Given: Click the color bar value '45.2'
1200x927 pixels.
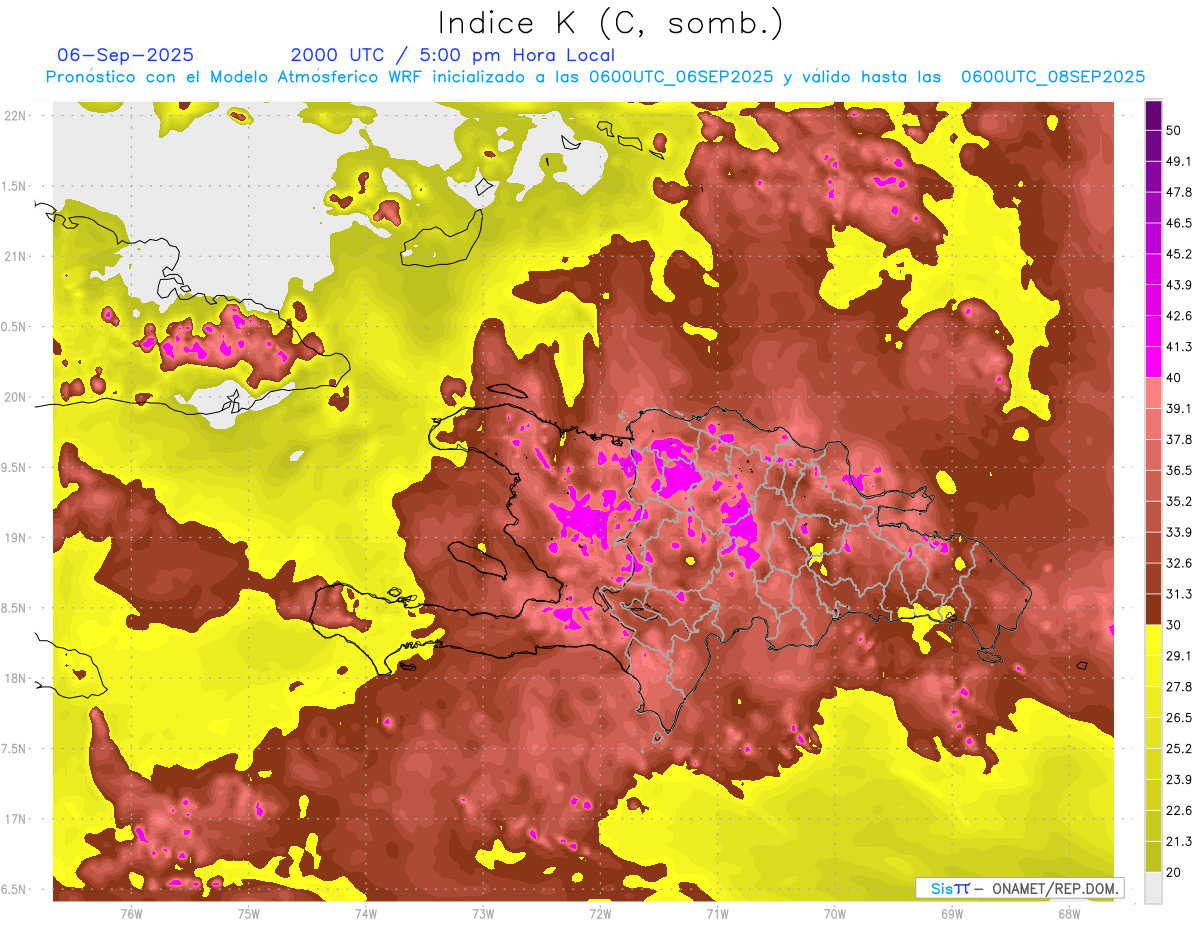Looking at the screenshot, I should [1179, 254].
